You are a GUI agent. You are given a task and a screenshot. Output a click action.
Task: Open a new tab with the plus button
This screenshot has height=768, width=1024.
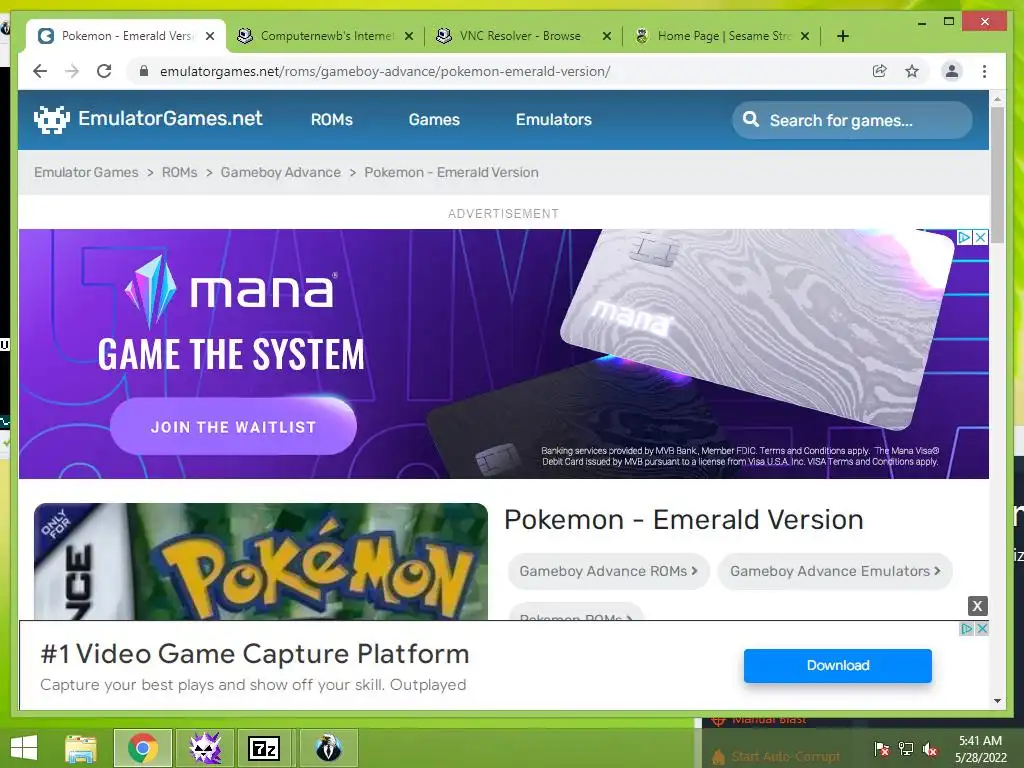843,36
